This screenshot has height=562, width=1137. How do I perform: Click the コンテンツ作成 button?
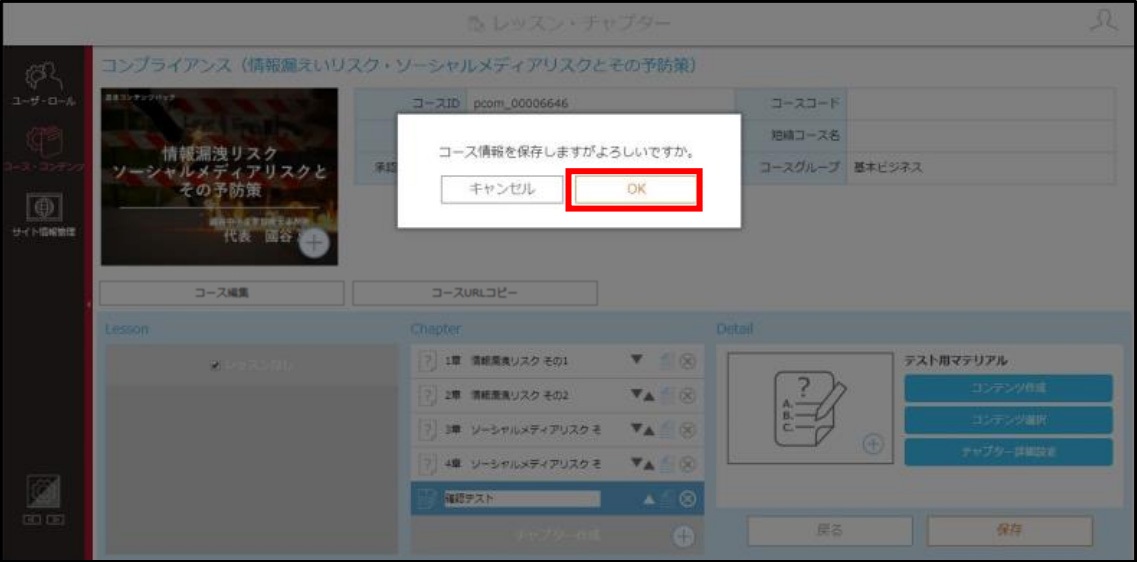click(x=1009, y=388)
